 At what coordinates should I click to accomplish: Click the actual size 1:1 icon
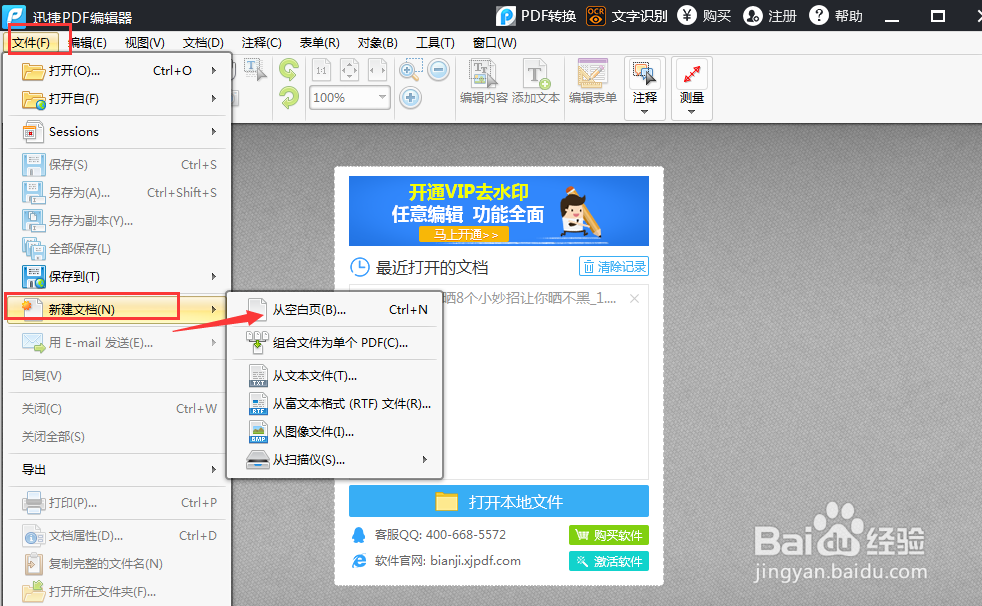(321, 70)
